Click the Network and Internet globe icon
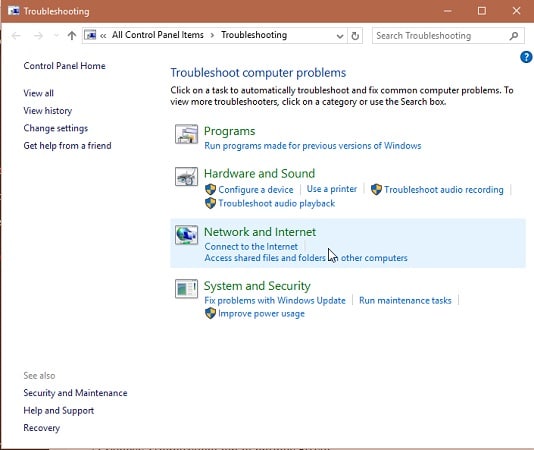Image resolution: width=534 pixels, height=450 pixels. click(186, 235)
